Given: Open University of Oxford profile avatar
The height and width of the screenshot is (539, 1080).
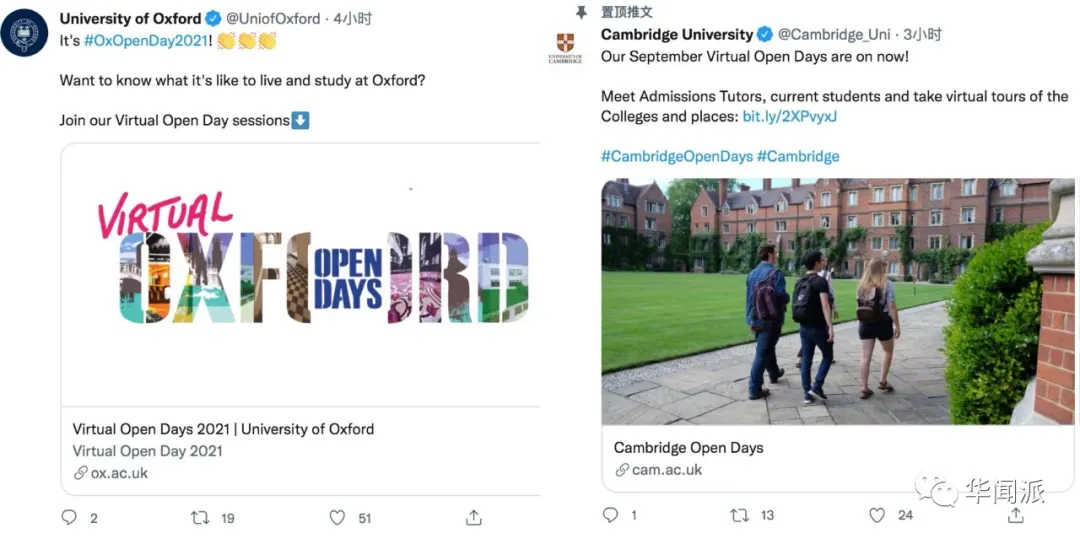Looking at the screenshot, I should (x=24, y=33).
